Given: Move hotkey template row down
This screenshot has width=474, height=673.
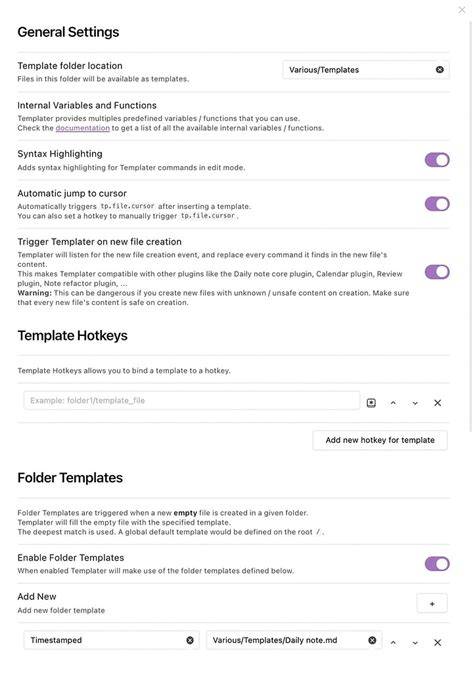Looking at the screenshot, I should [x=415, y=403].
